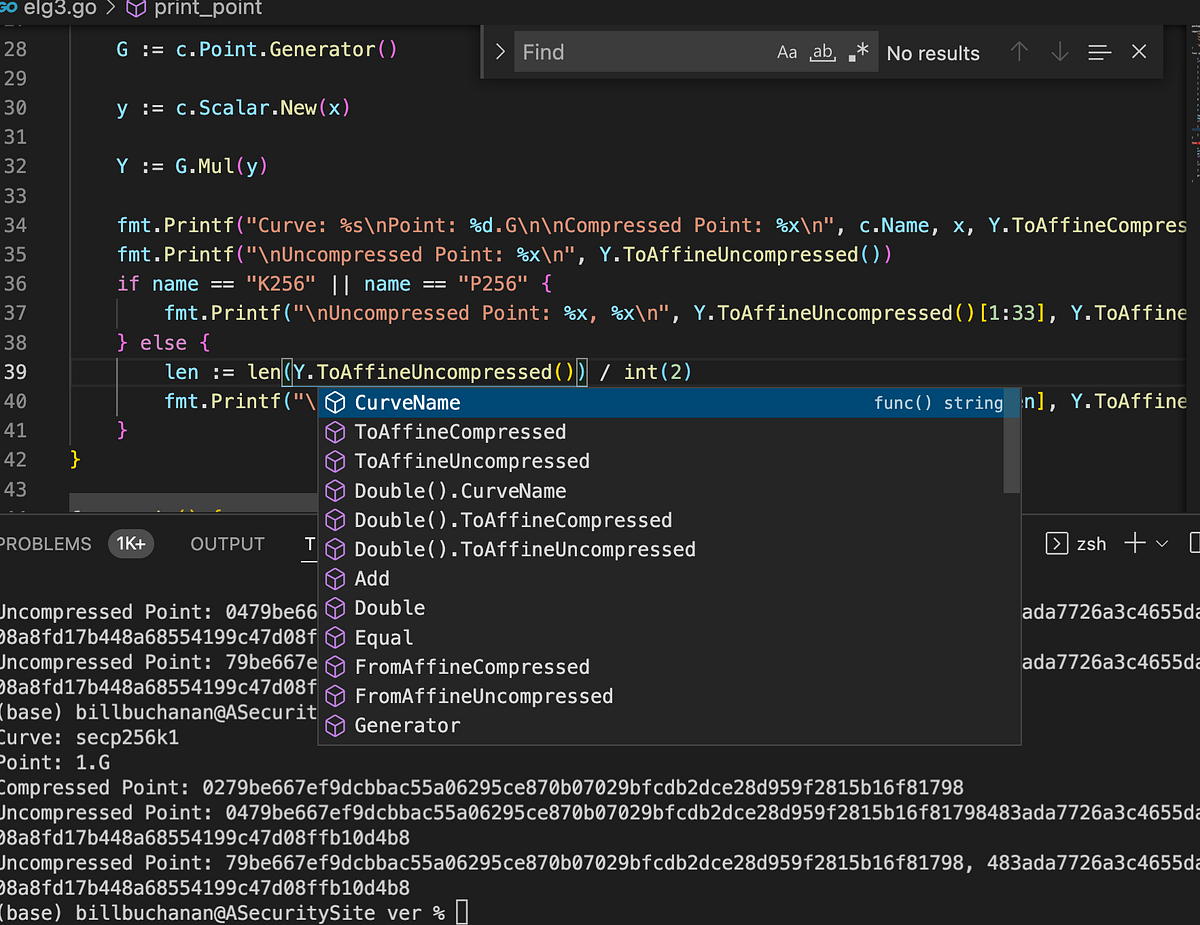Click the icon beside Double().ToAffineUncompressed suggestion

(336, 549)
